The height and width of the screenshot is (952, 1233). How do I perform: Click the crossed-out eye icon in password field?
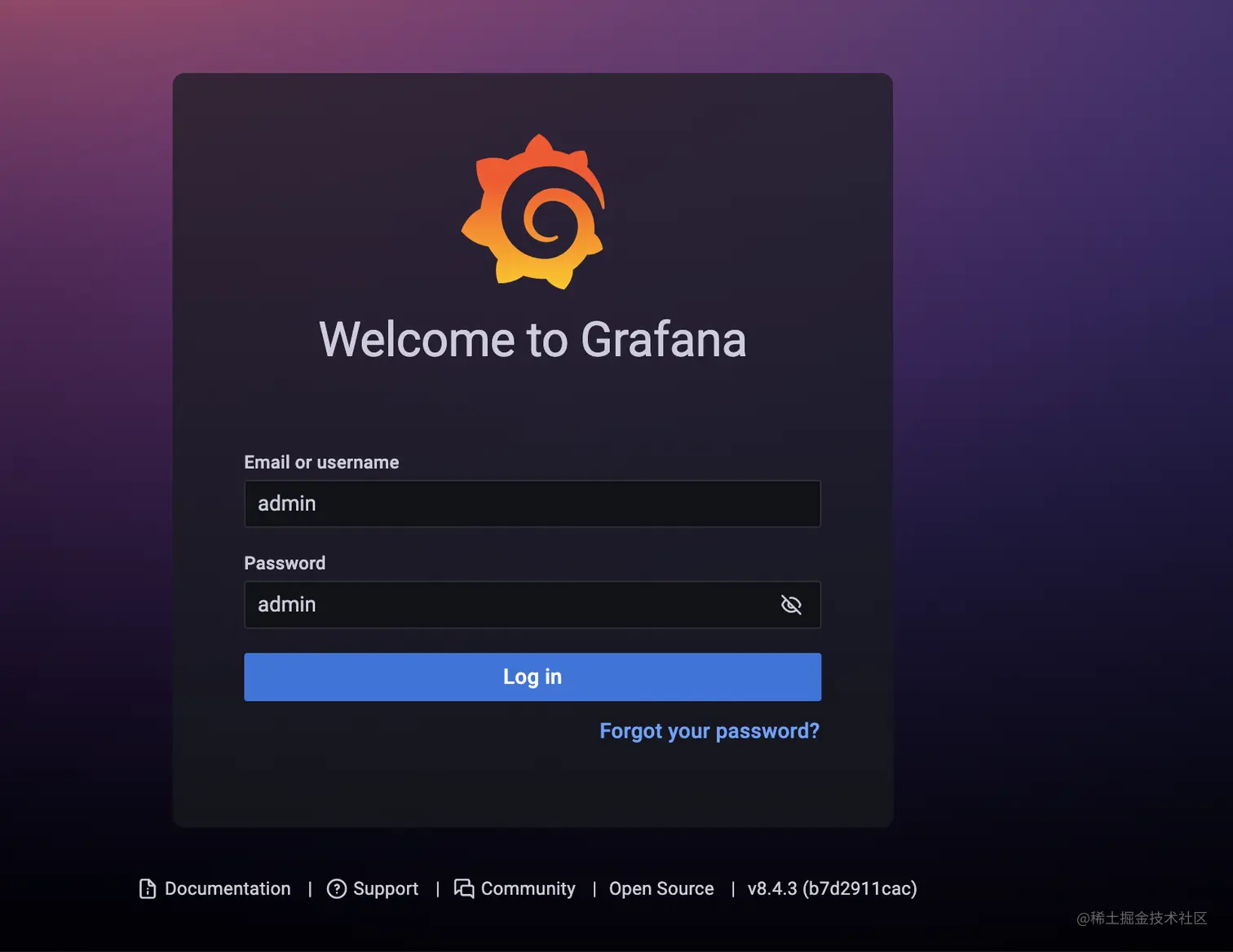pyautogui.click(x=791, y=605)
